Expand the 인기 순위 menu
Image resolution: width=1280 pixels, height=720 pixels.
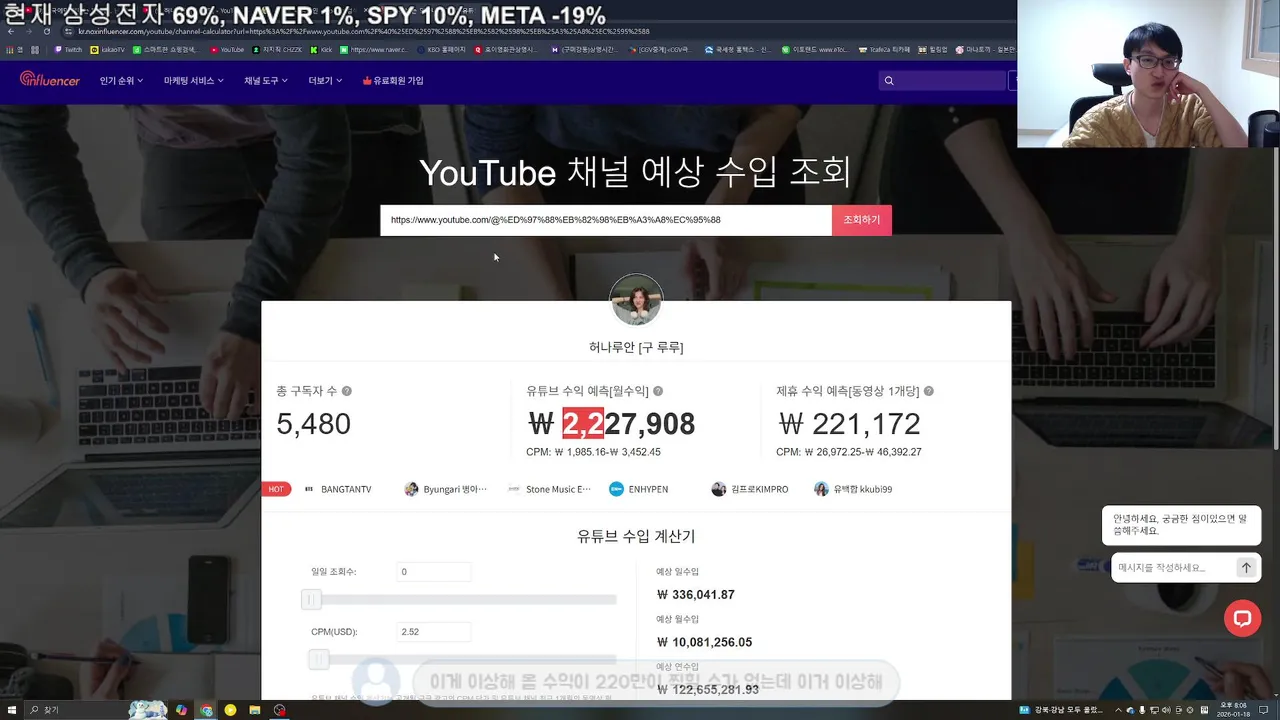point(121,81)
